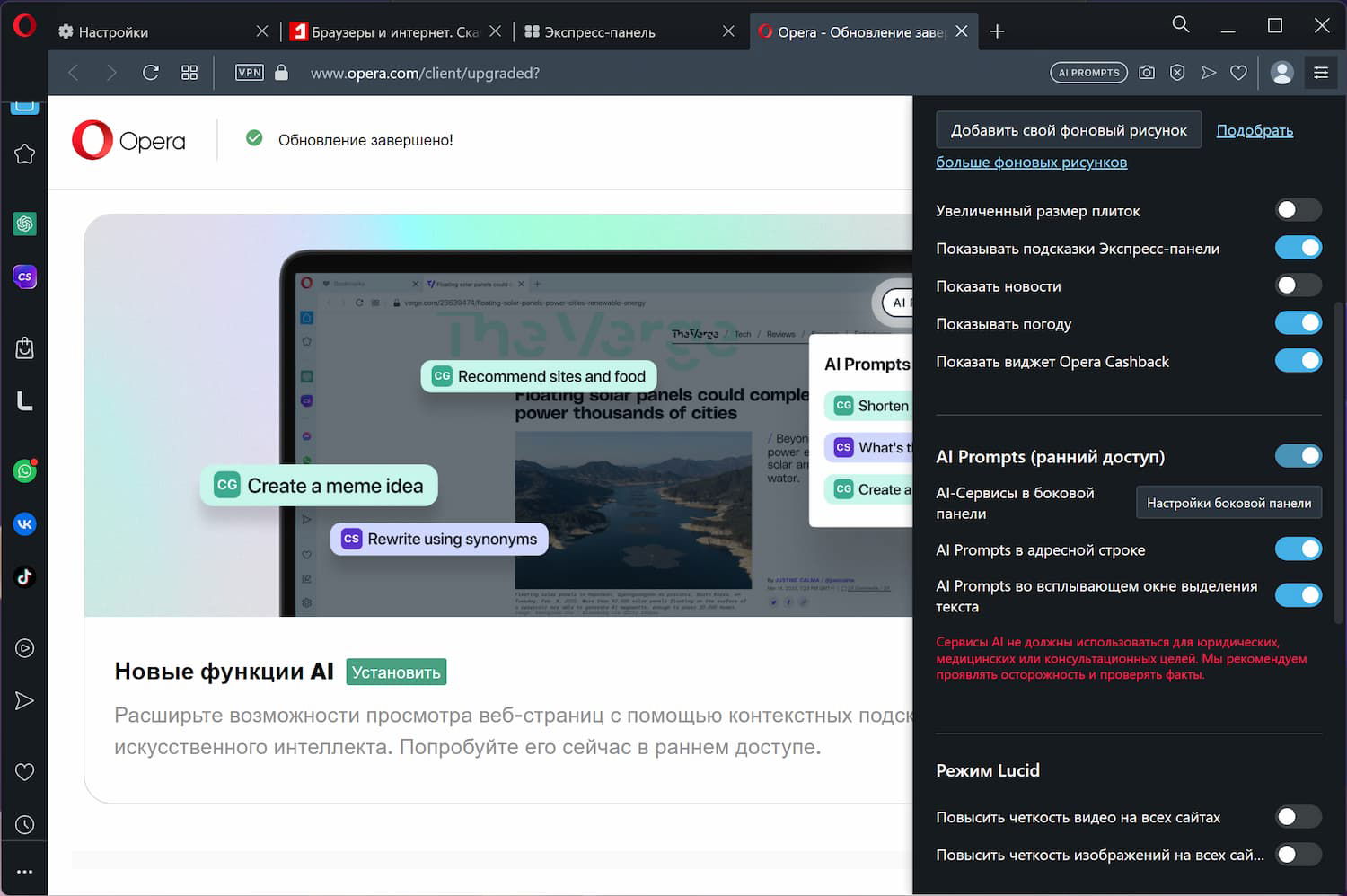Toggle Увеличенный размер плиток switch
This screenshot has width=1347, height=896.
point(1299,210)
